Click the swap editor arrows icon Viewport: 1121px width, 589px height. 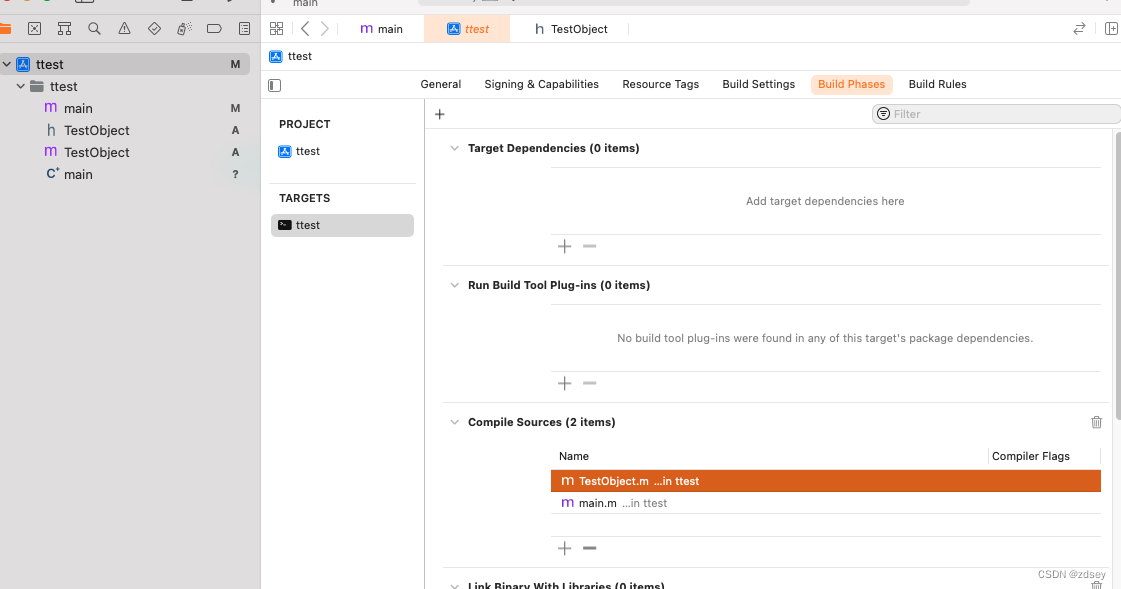(1080, 29)
